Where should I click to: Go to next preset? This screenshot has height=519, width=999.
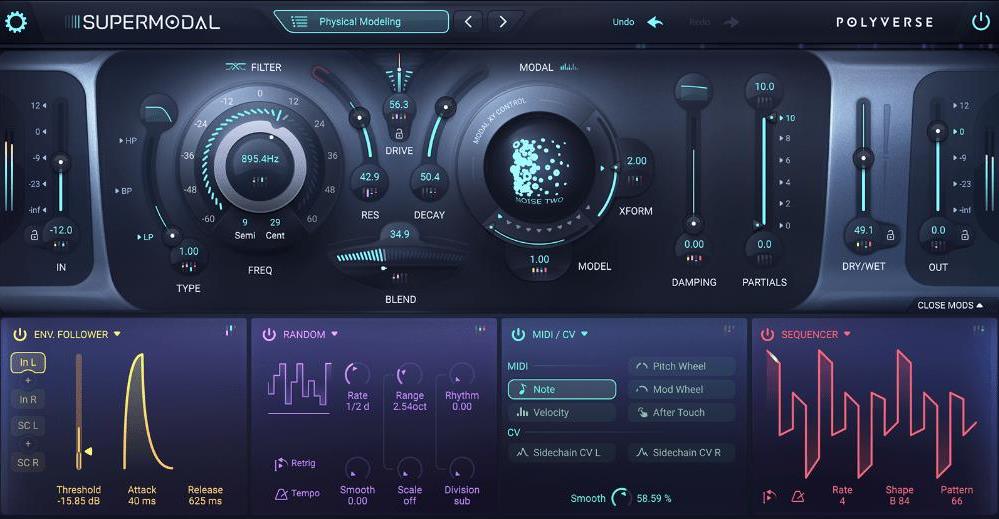503,22
